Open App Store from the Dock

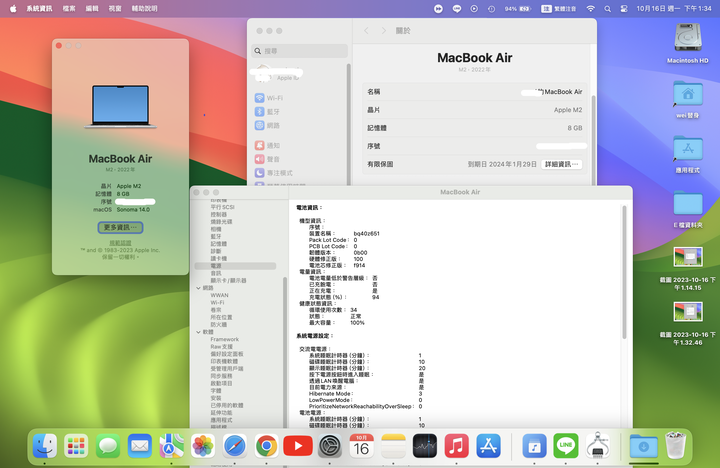(x=488, y=446)
